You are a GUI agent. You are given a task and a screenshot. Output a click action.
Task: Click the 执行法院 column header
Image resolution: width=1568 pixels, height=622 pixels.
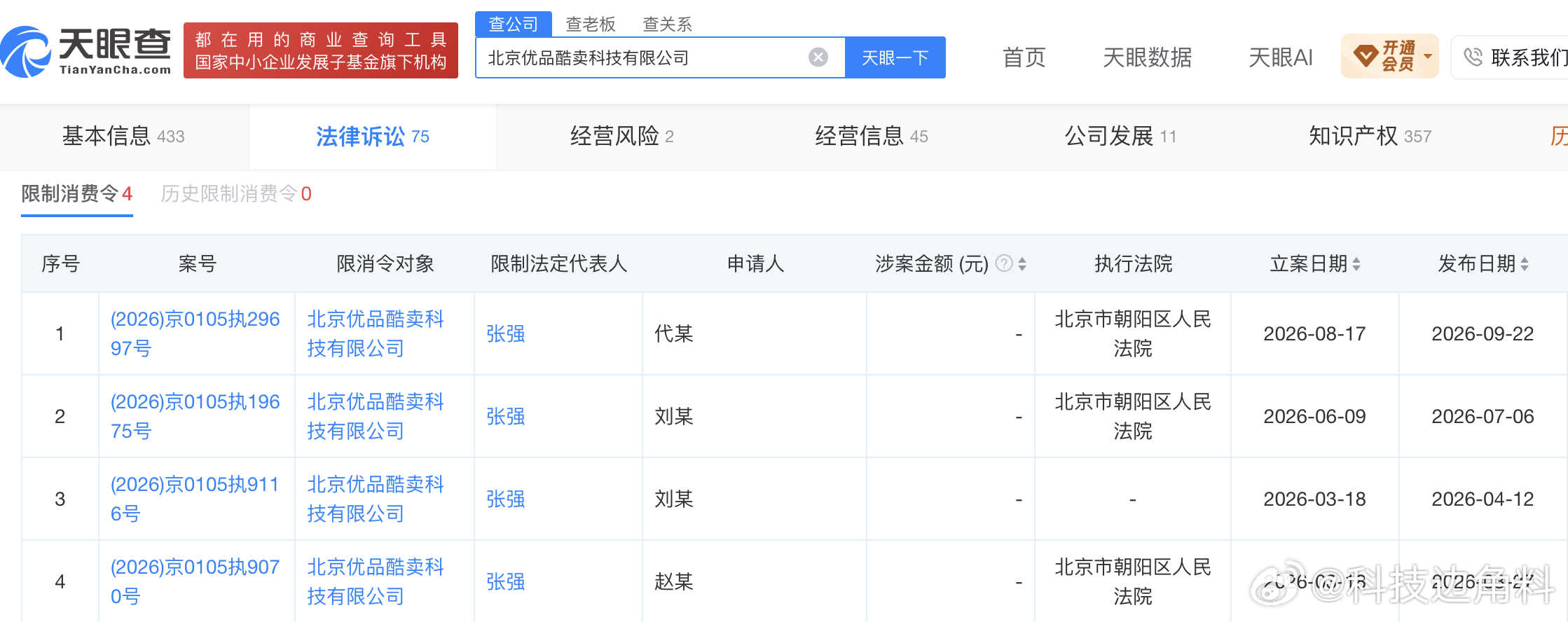pyautogui.click(x=1133, y=263)
